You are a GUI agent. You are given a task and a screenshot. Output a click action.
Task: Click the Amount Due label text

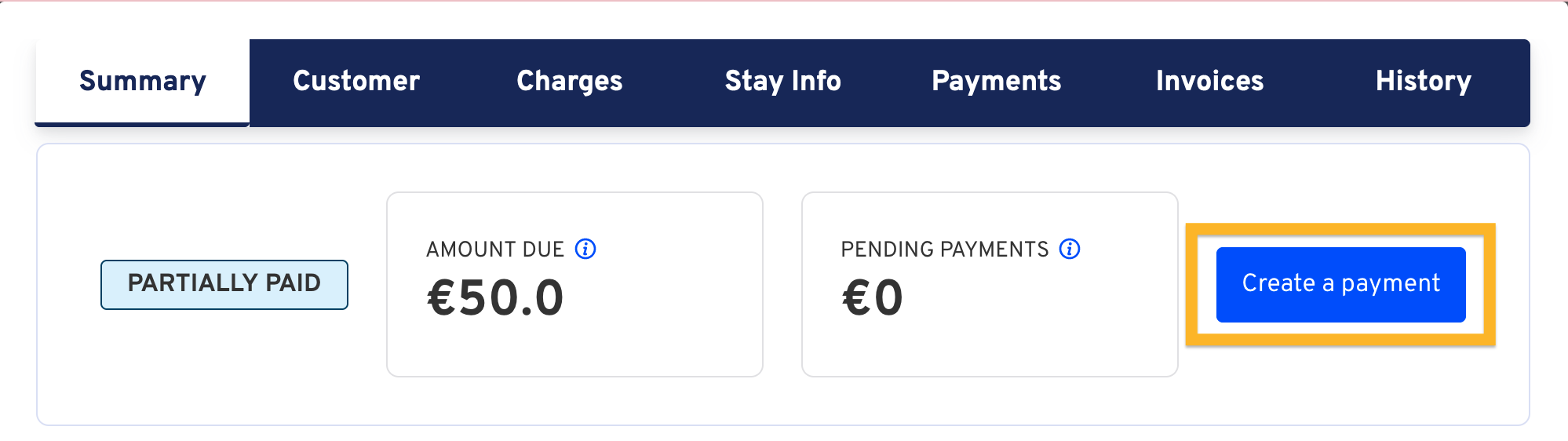point(495,250)
